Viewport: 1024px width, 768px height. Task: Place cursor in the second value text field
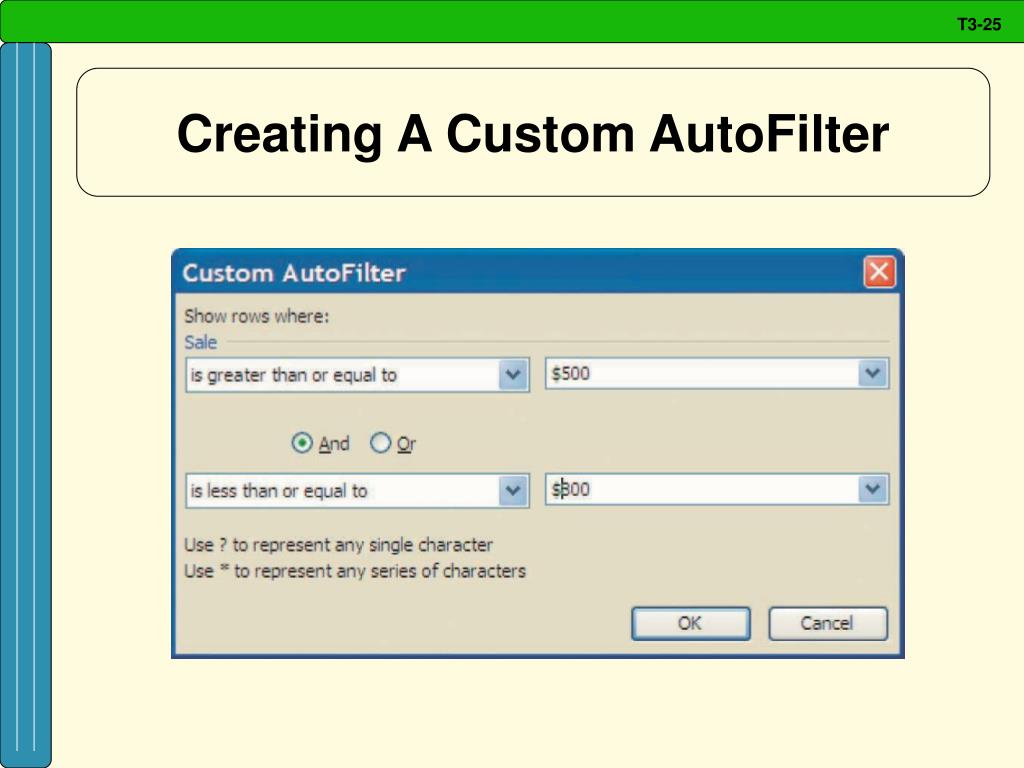coord(700,490)
